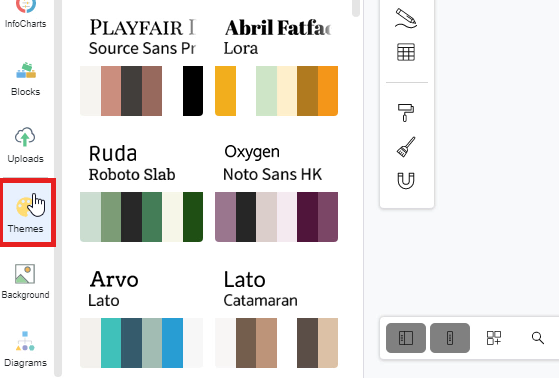Click the add widgets grid icon
Viewport: 559px width, 378px height.
point(494,338)
